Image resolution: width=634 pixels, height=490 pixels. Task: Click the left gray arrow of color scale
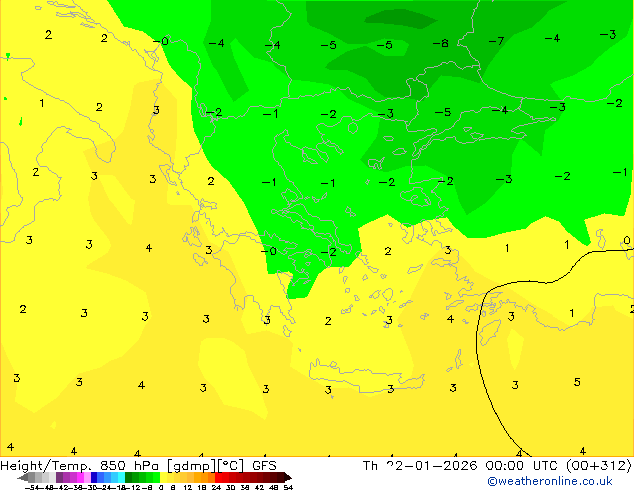22,477
